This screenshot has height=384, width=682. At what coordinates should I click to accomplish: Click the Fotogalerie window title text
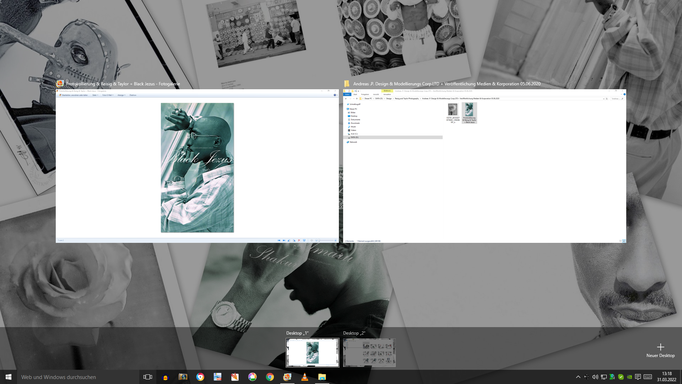123,83
